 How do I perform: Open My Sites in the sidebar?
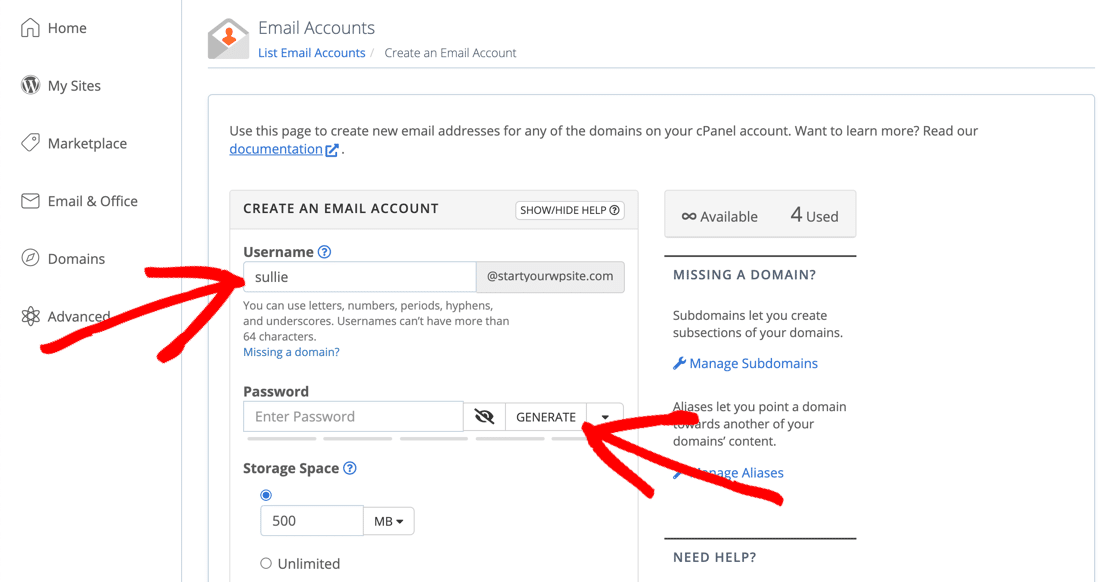[x=74, y=85]
